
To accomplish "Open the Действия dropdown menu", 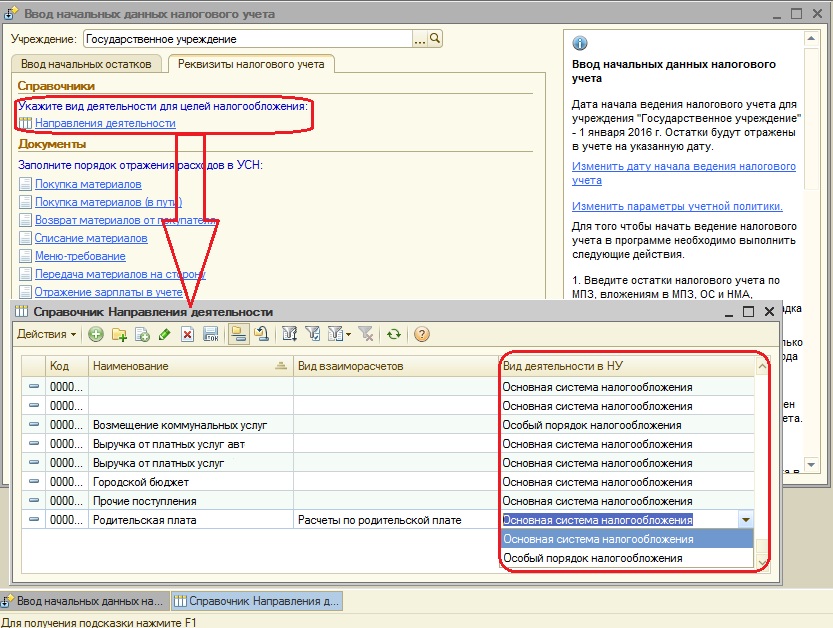I will click(46, 335).
